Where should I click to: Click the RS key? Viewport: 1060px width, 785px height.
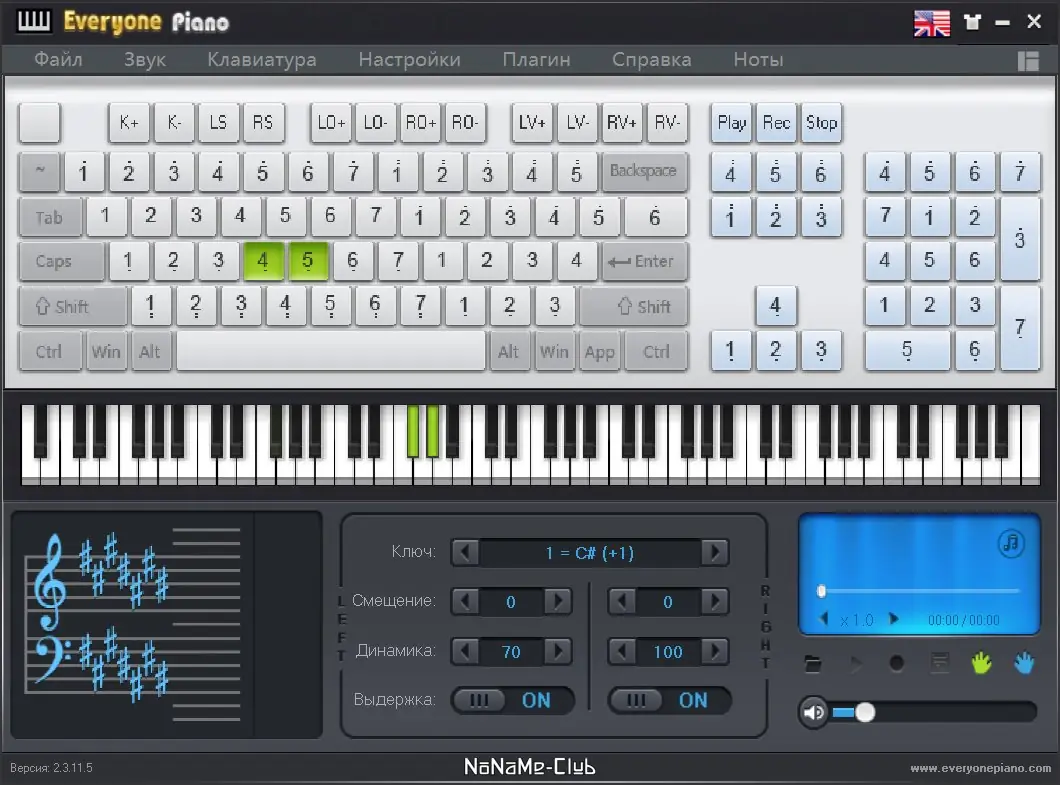(x=263, y=123)
